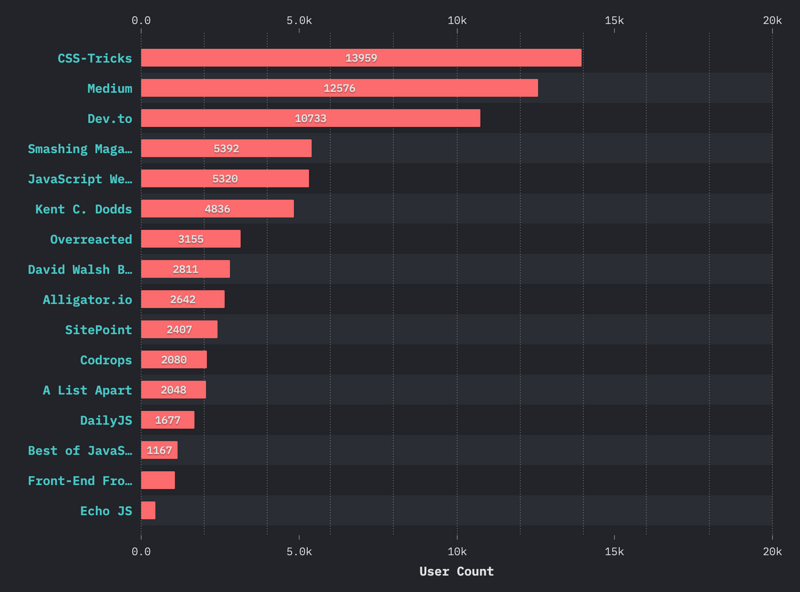Click the 10k tick on the bottom axis

click(457, 551)
